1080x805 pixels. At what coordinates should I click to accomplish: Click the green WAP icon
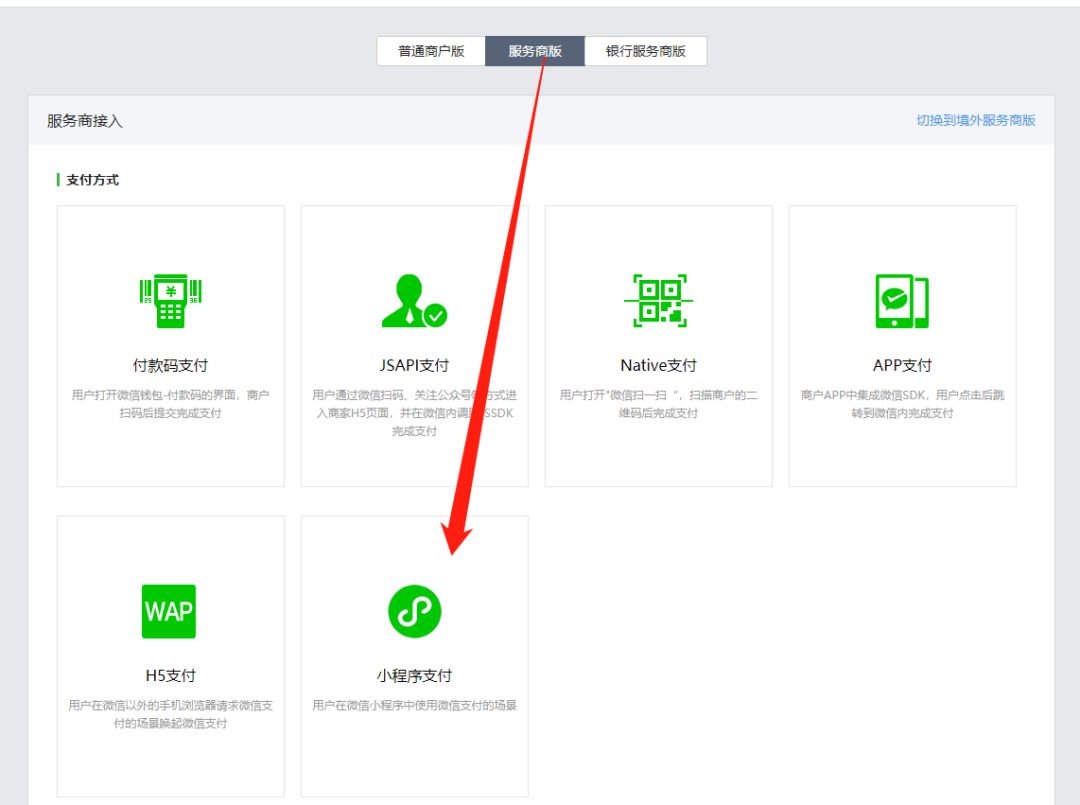pyautogui.click(x=169, y=611)
